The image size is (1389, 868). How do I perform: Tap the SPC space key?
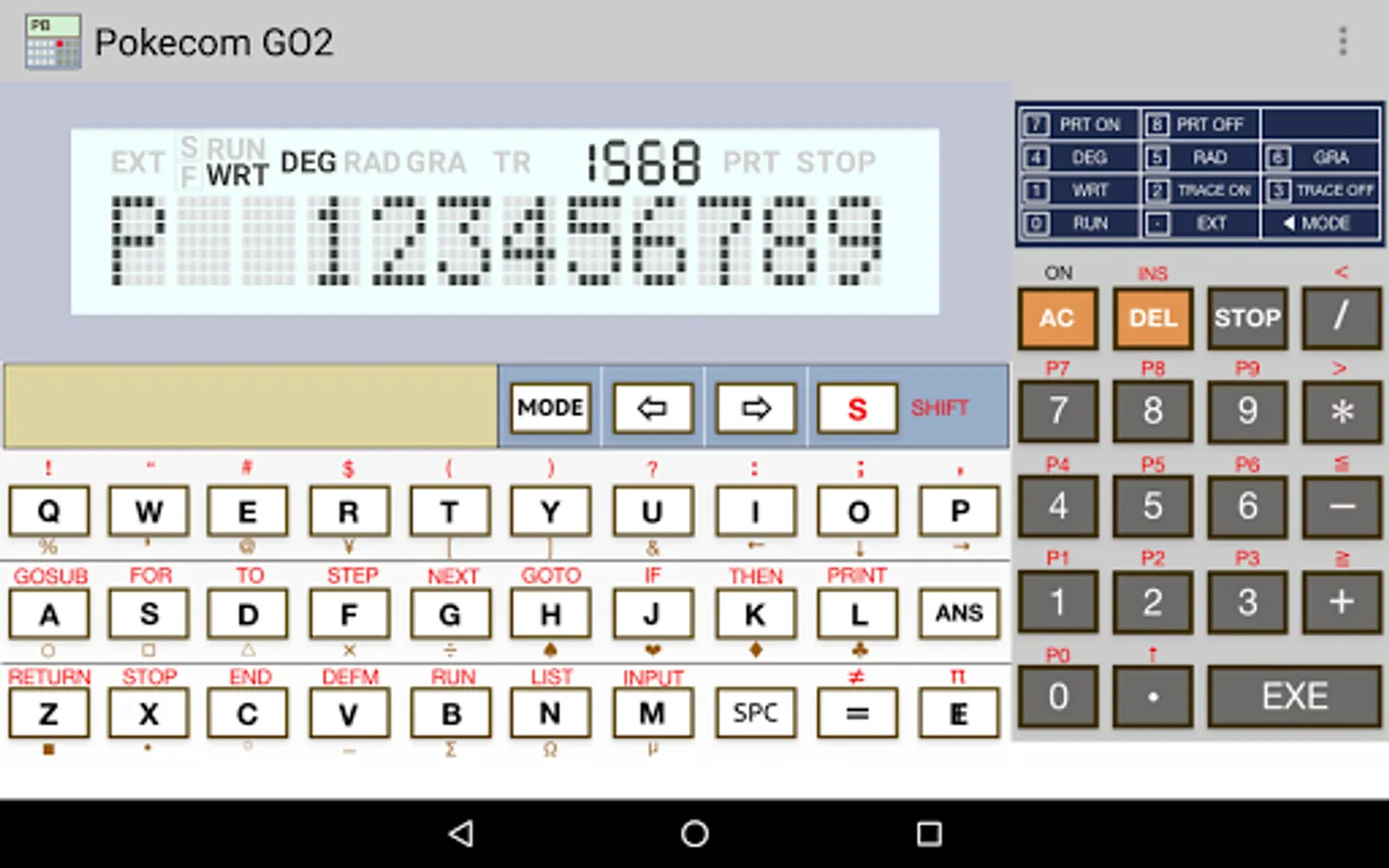pyautogui.click(x=755, y=714)
